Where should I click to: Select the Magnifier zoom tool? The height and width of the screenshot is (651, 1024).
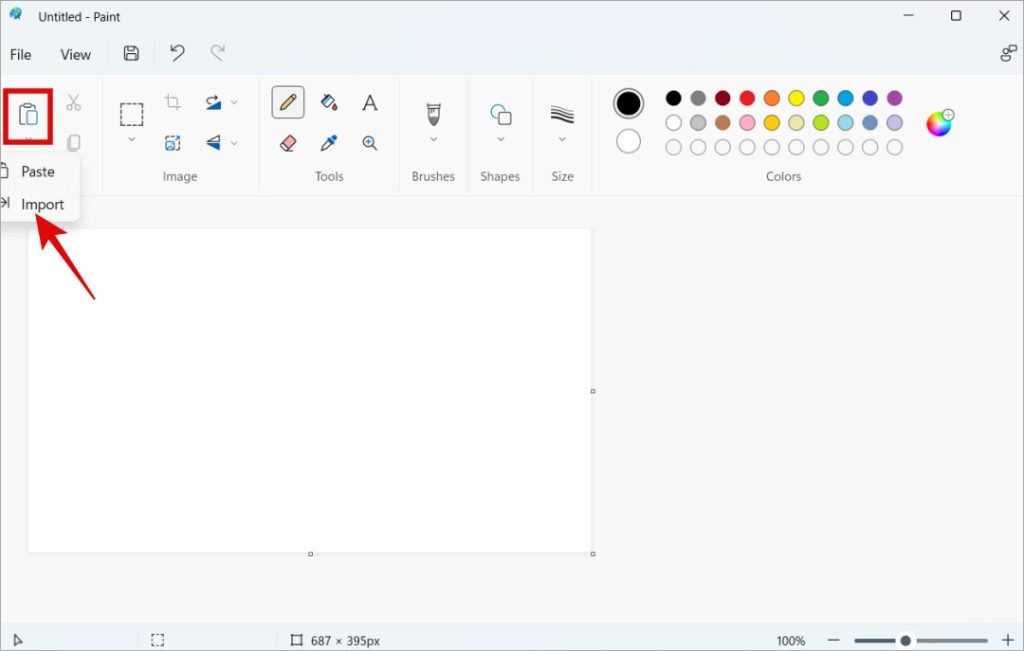370,143
